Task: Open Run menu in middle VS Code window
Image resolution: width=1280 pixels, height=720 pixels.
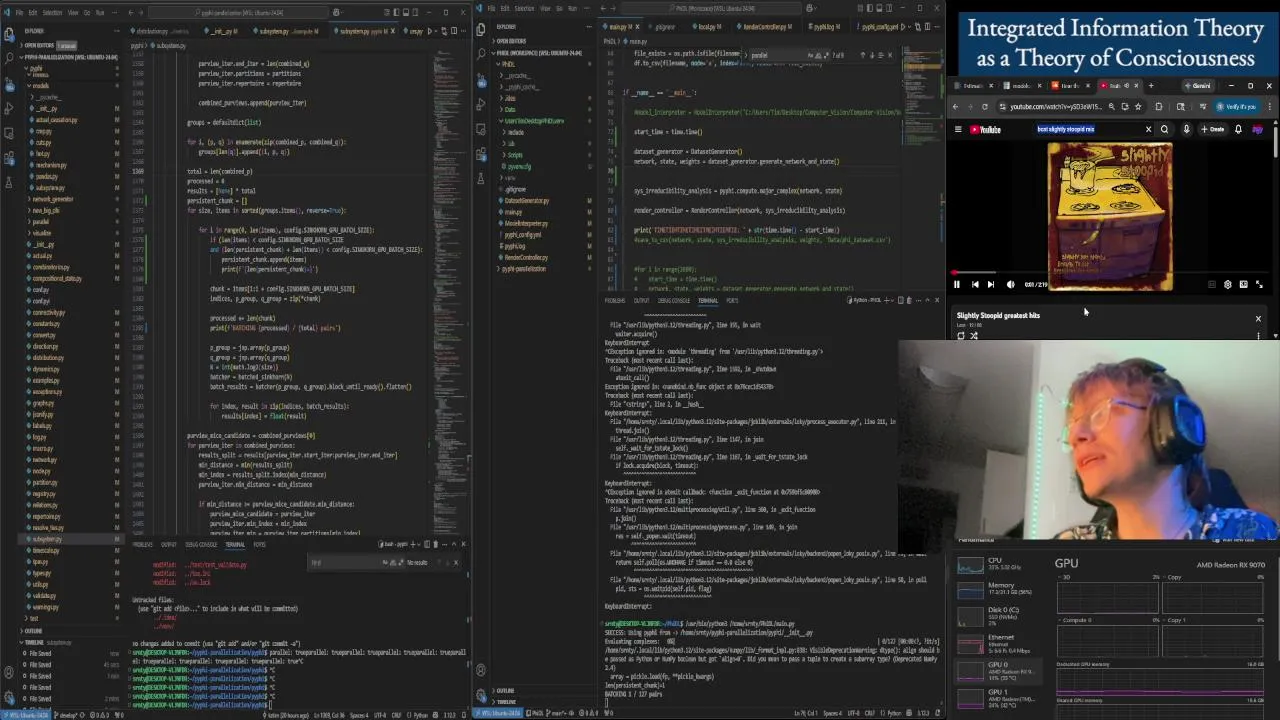Action: 572,8
